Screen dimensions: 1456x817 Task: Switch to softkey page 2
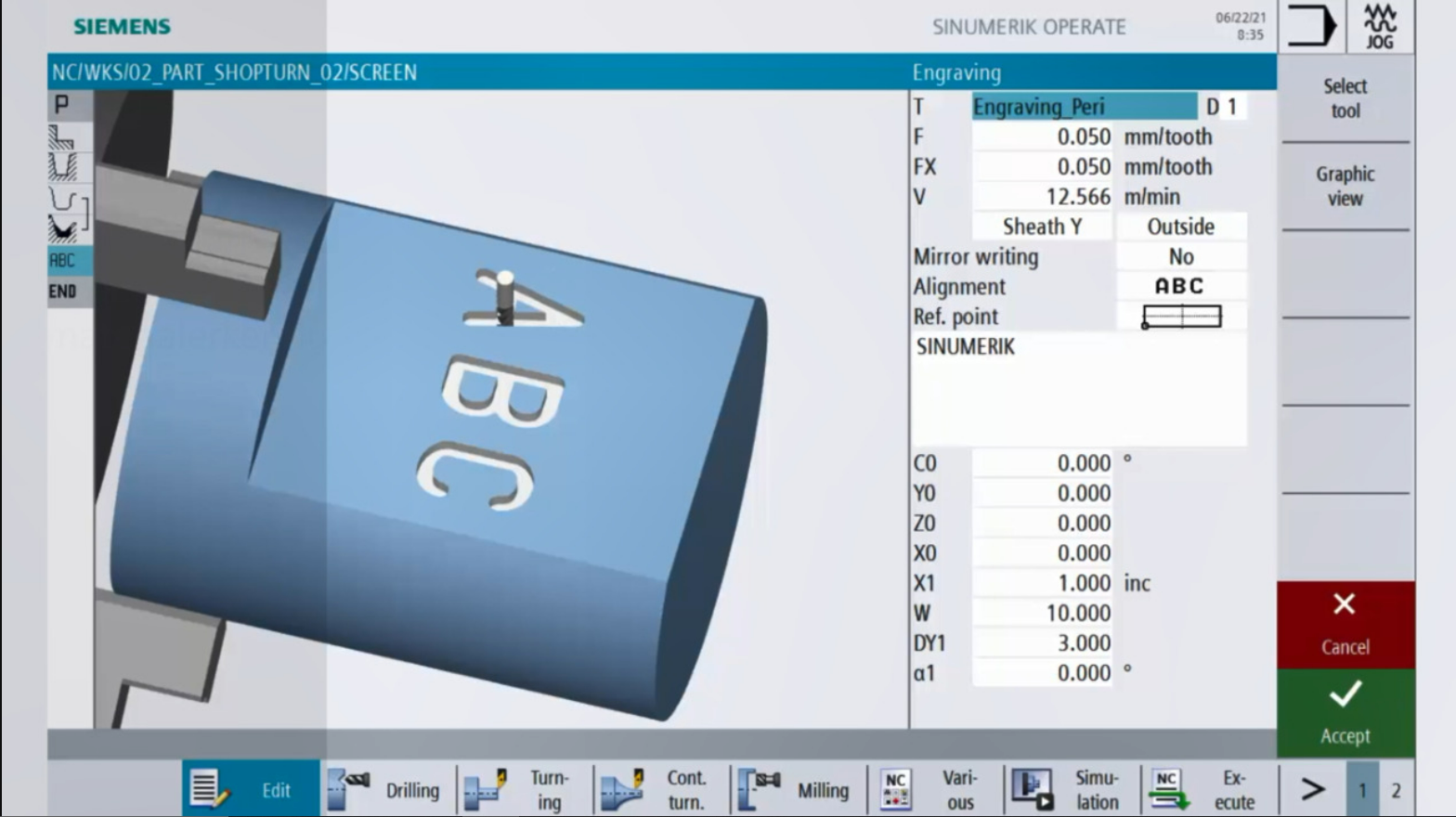[1396, 790]
